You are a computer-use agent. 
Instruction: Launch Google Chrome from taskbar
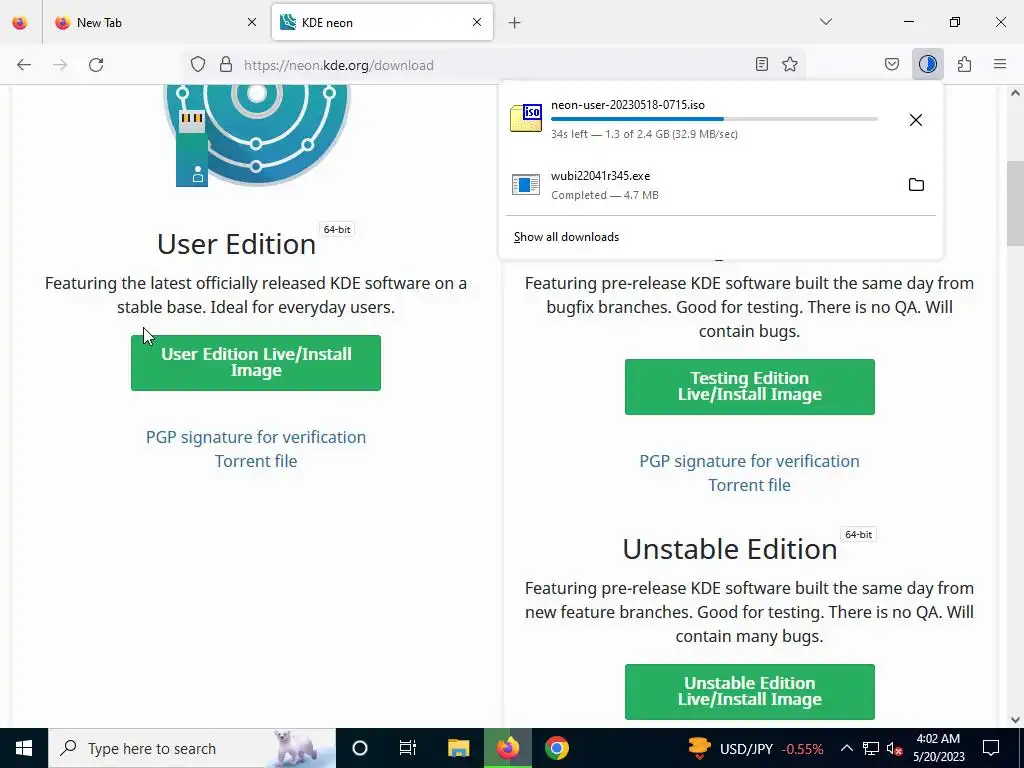pyautogui.click(x=557, y=748)
